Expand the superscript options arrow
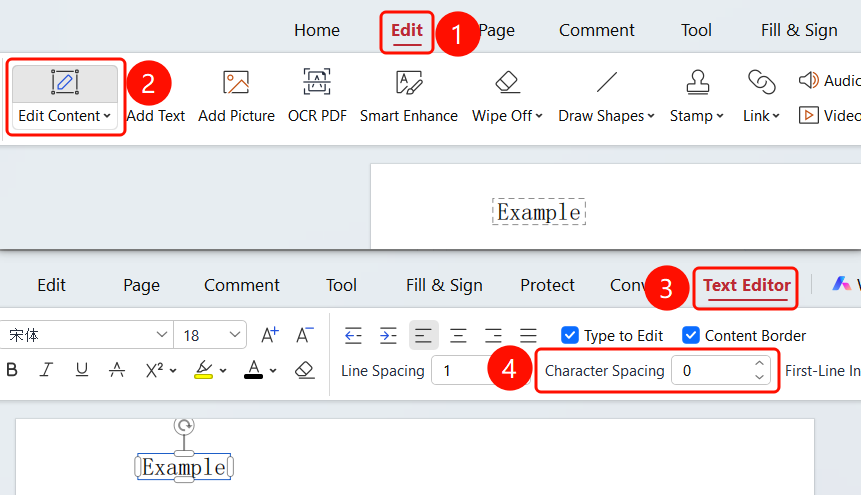861x495 pixels. (x=173, y=371)
